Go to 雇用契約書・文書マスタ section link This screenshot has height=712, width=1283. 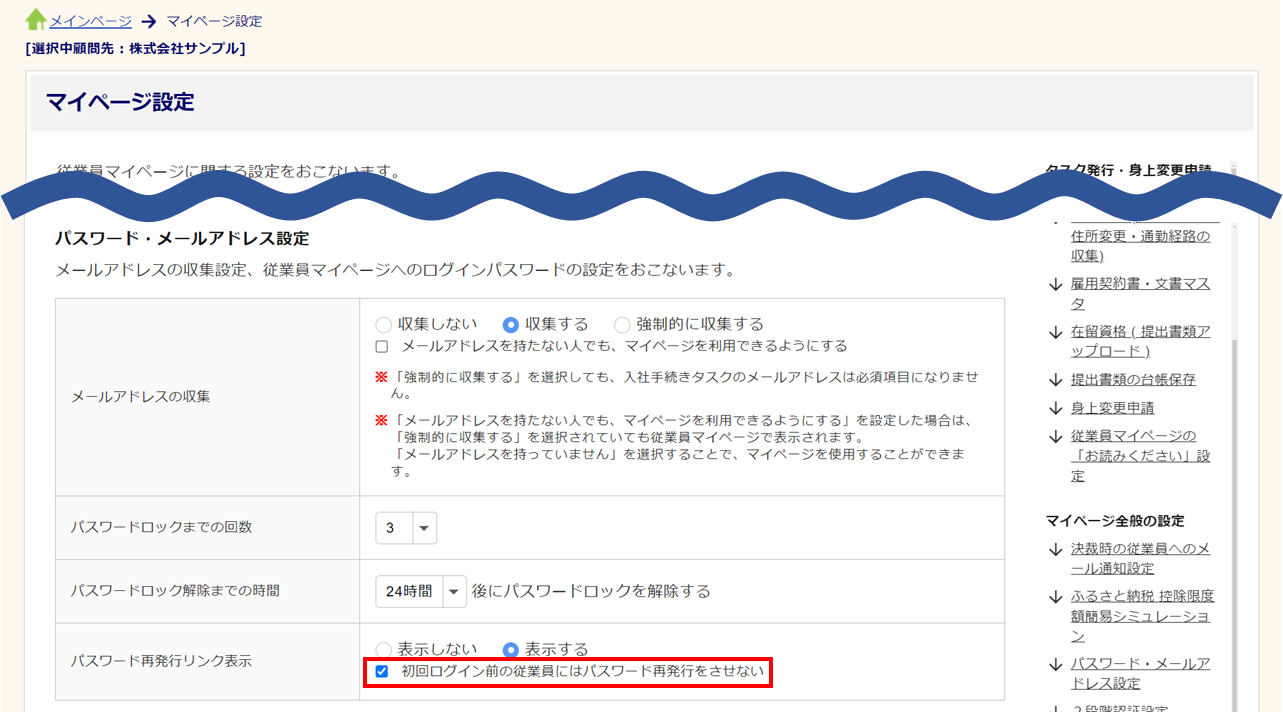[x=1141, y=294]
